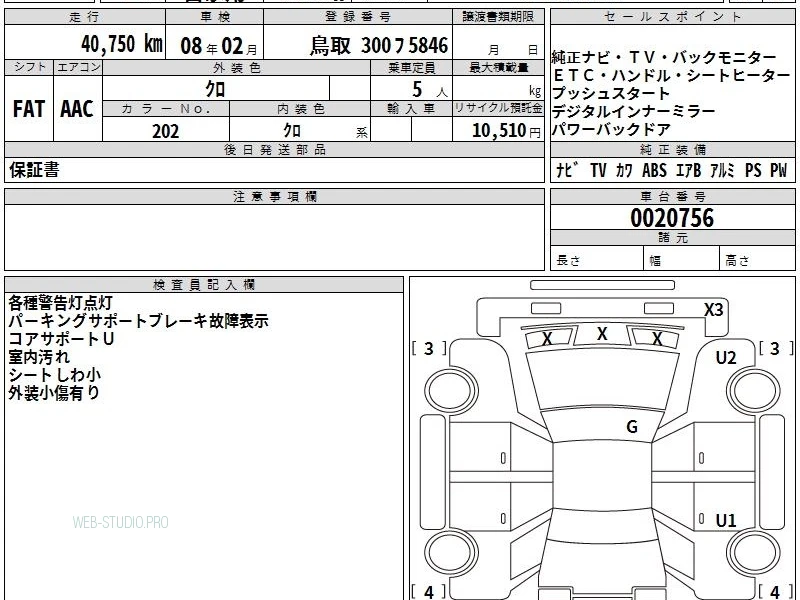The height and width of the screenshot is (600, 800).
Task: Select the リサイクル預託金 header
Action: pos(498,108)
